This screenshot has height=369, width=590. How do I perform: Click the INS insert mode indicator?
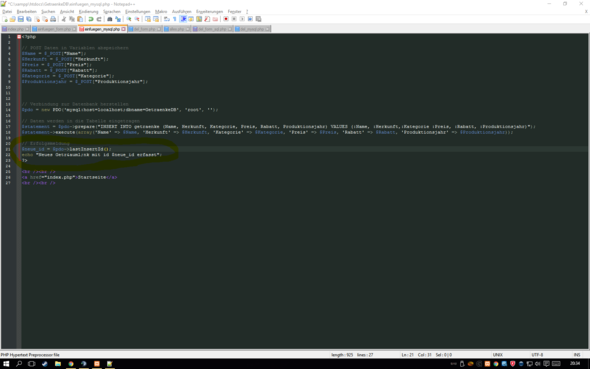[577, 355]
